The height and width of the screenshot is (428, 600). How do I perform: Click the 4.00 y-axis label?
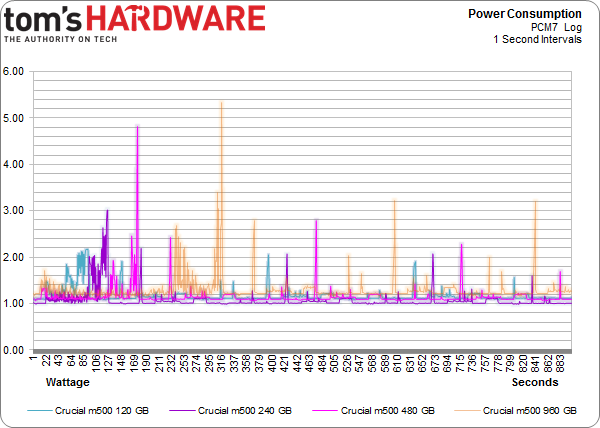(13, 164)
